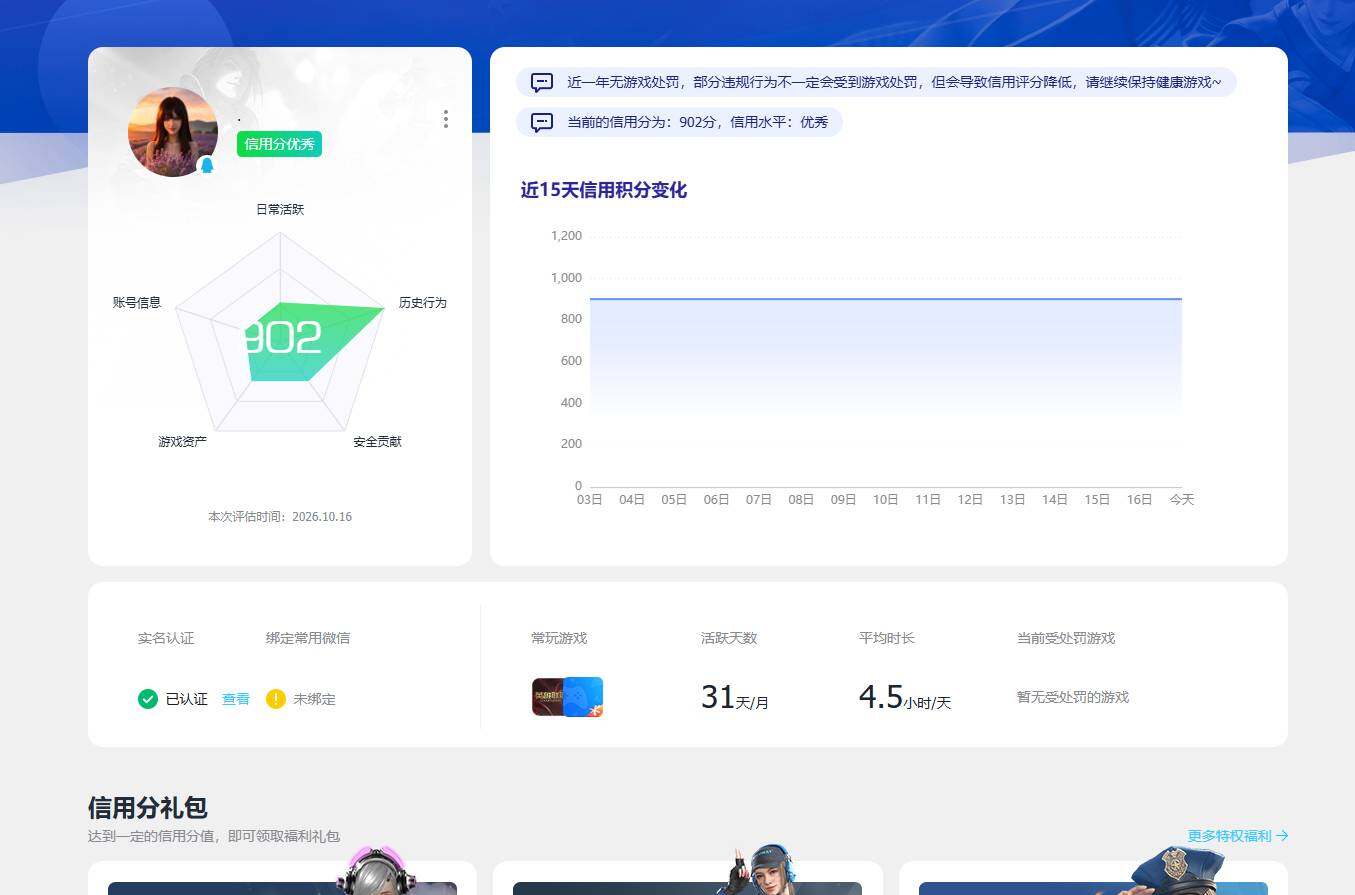Click the user profile avatar photo

click(x=173, y=132)
